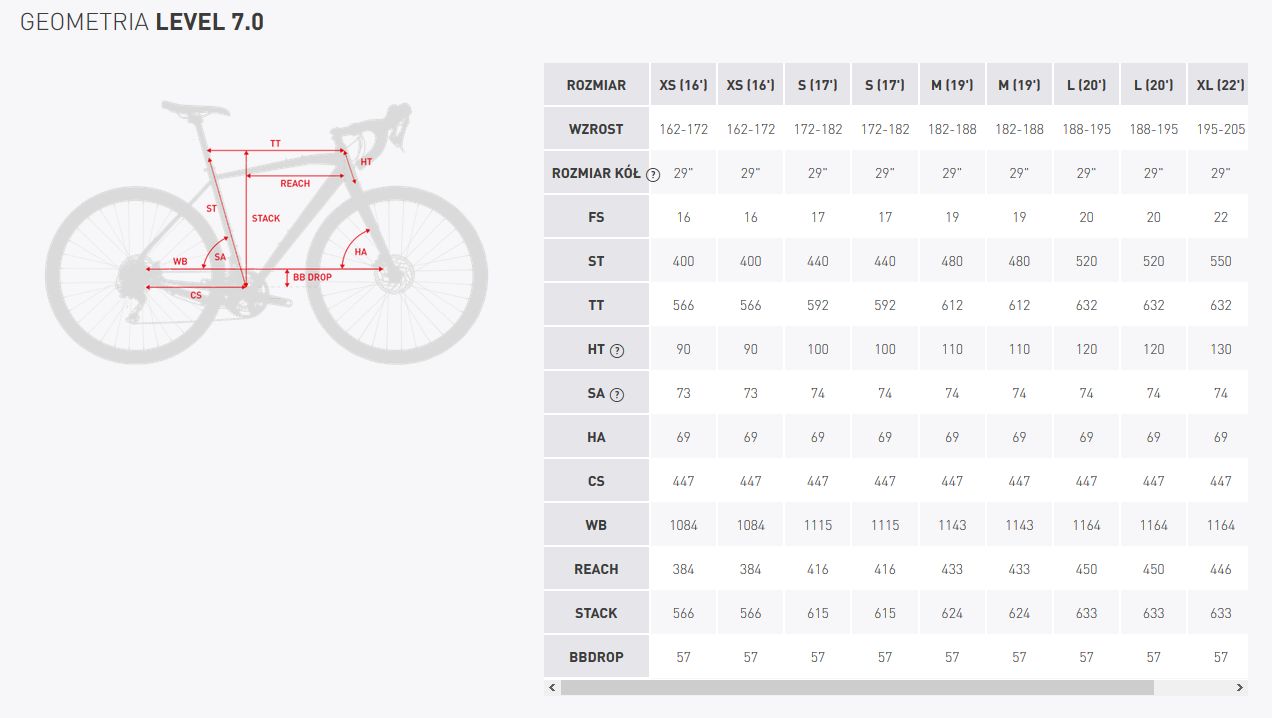Click the REACH row label
The image size is (1272, 718).
(596, 569)
